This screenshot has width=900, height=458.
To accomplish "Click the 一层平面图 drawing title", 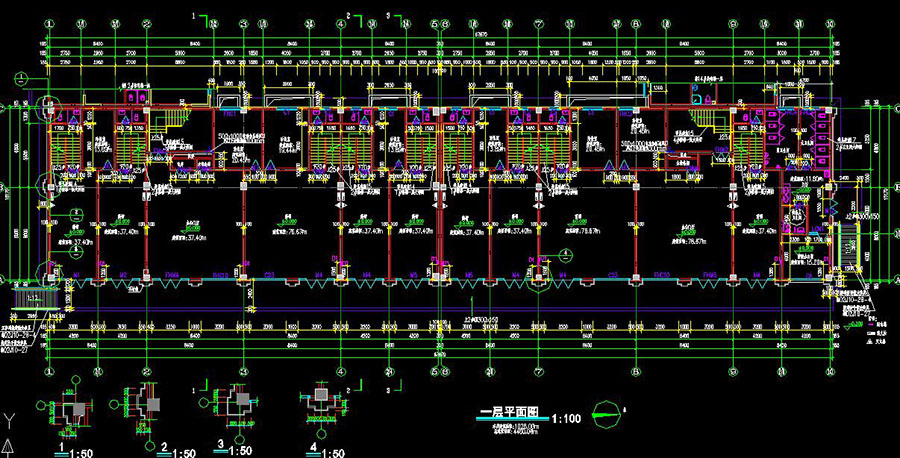I will [x=510, y=412].
